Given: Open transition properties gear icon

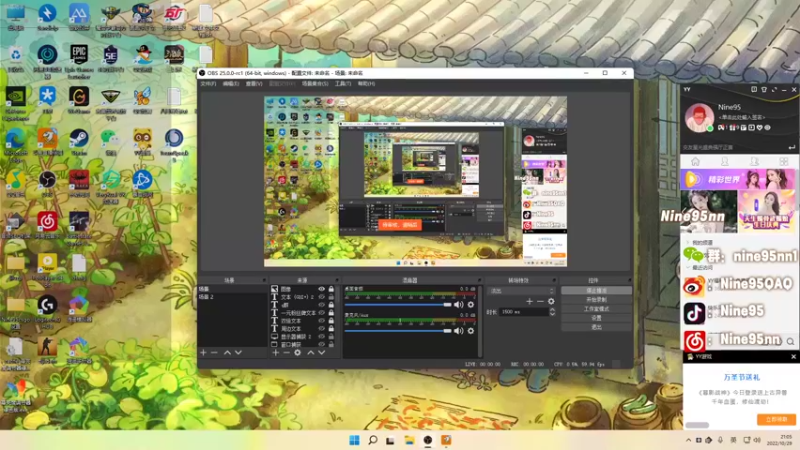Looking at the screenshot, I should click(x=551, y=302).
